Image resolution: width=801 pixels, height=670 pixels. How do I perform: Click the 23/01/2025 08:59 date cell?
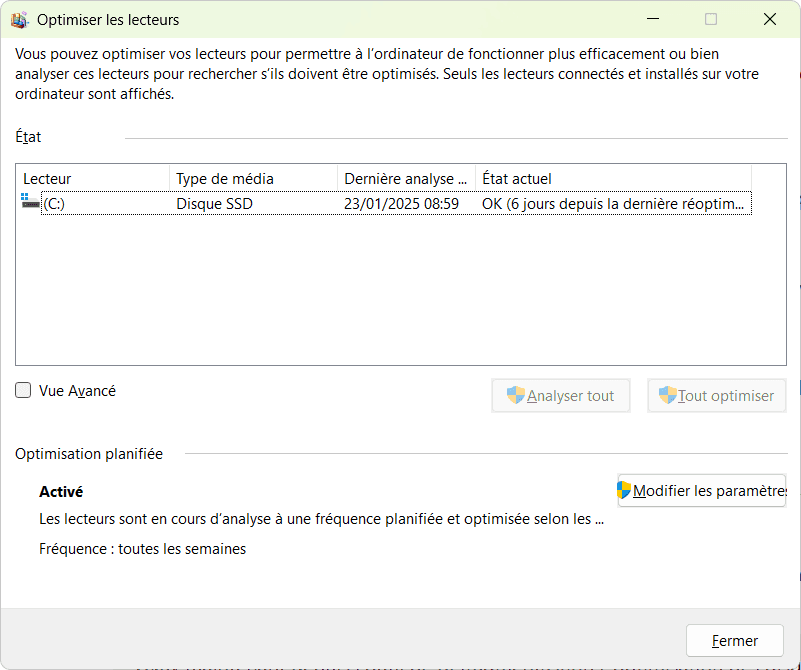pos(402,204)
